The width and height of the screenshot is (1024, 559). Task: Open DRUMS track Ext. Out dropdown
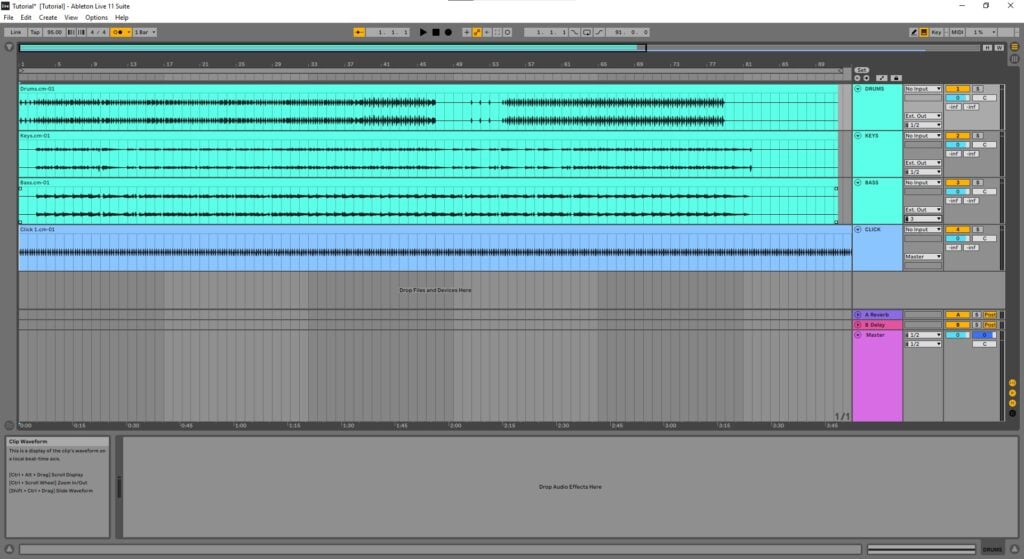(x=923, y=116)
